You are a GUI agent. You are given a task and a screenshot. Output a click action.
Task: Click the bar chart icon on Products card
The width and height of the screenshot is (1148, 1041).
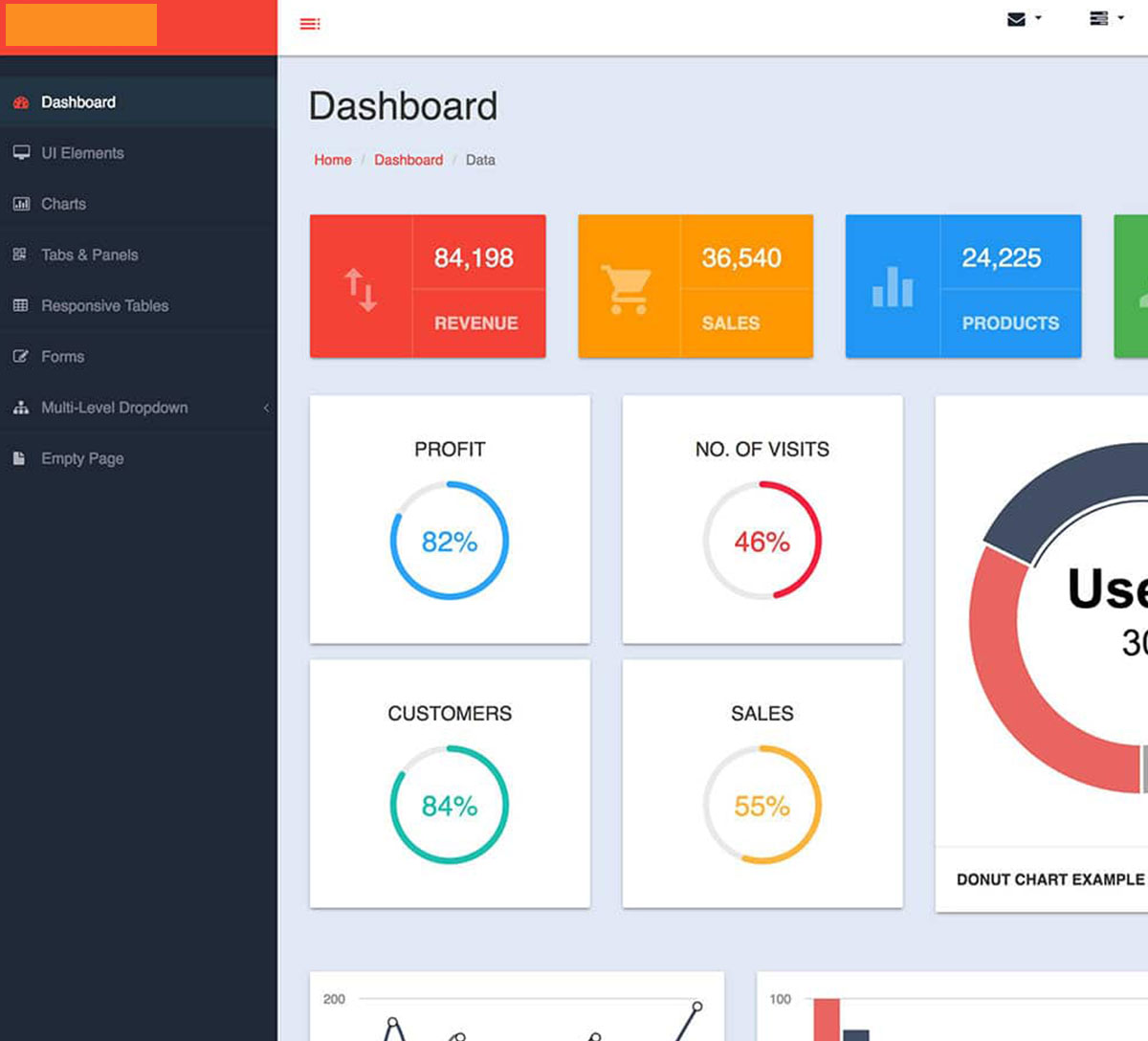tap(893, 287)
